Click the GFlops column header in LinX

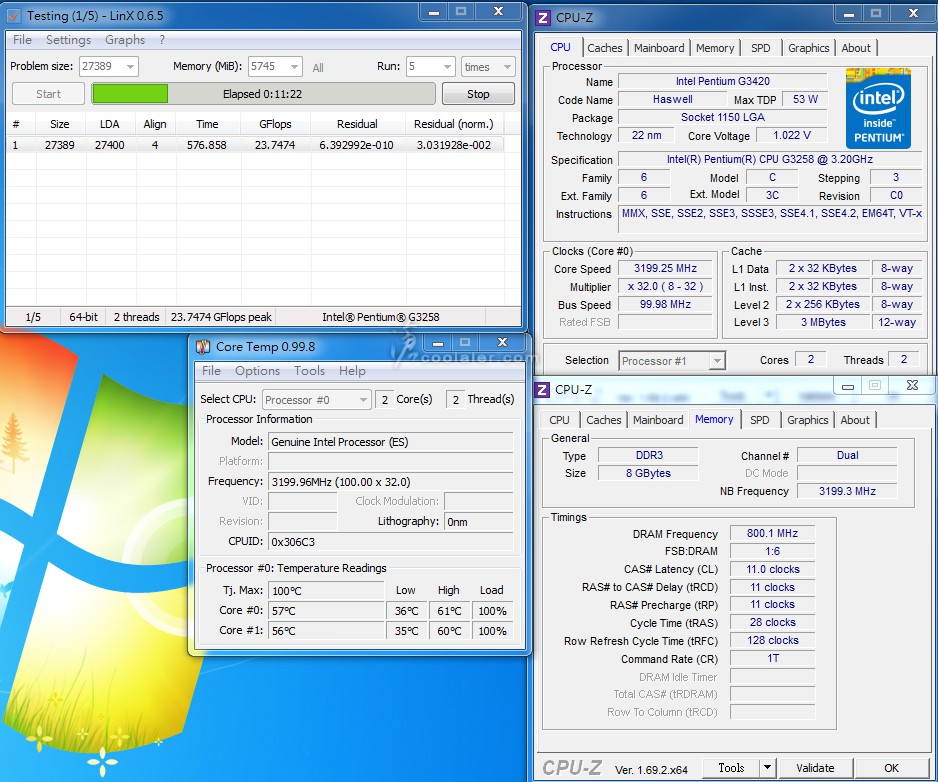[x=275, y=124]
